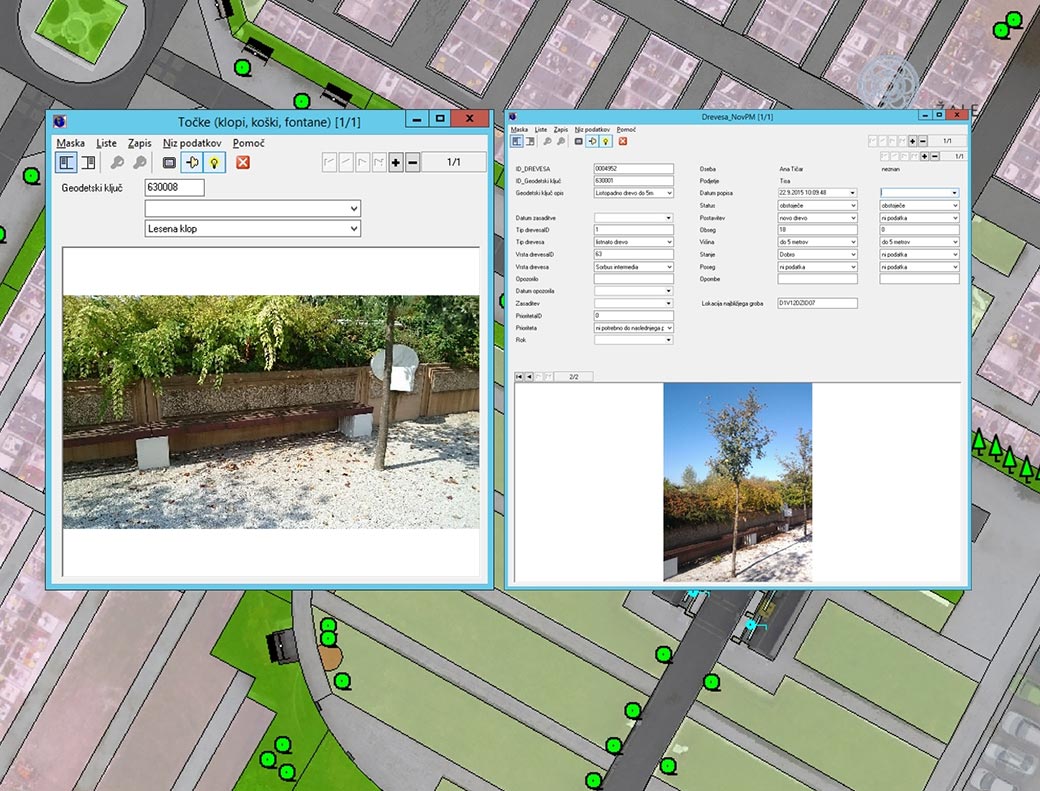Switch to table view icon in Točke toolbar
Image resolution: width=1040 pixels, height=791 pixels.
tap(87, 162)
